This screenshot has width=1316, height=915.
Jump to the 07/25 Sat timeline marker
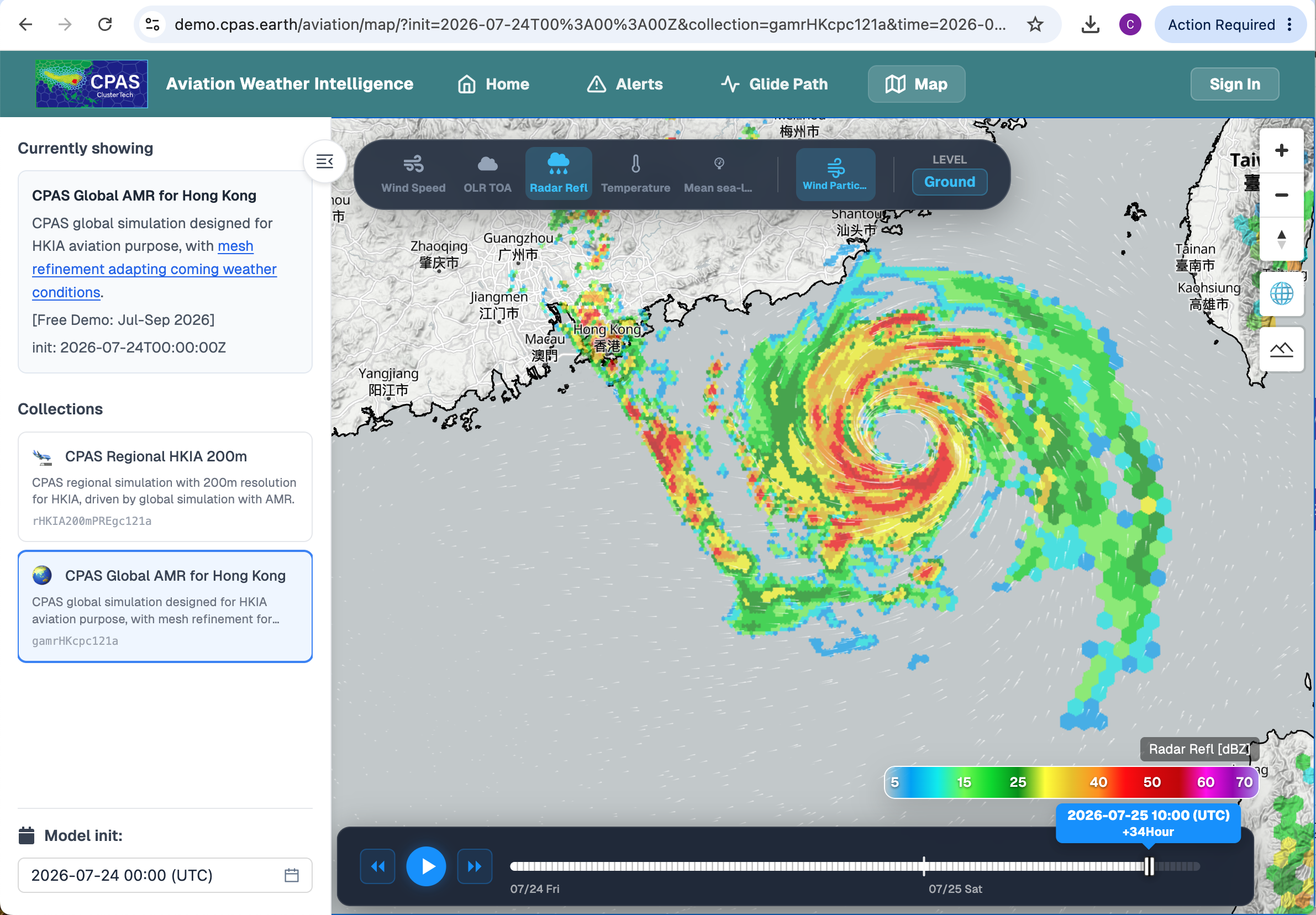(924, 866)
